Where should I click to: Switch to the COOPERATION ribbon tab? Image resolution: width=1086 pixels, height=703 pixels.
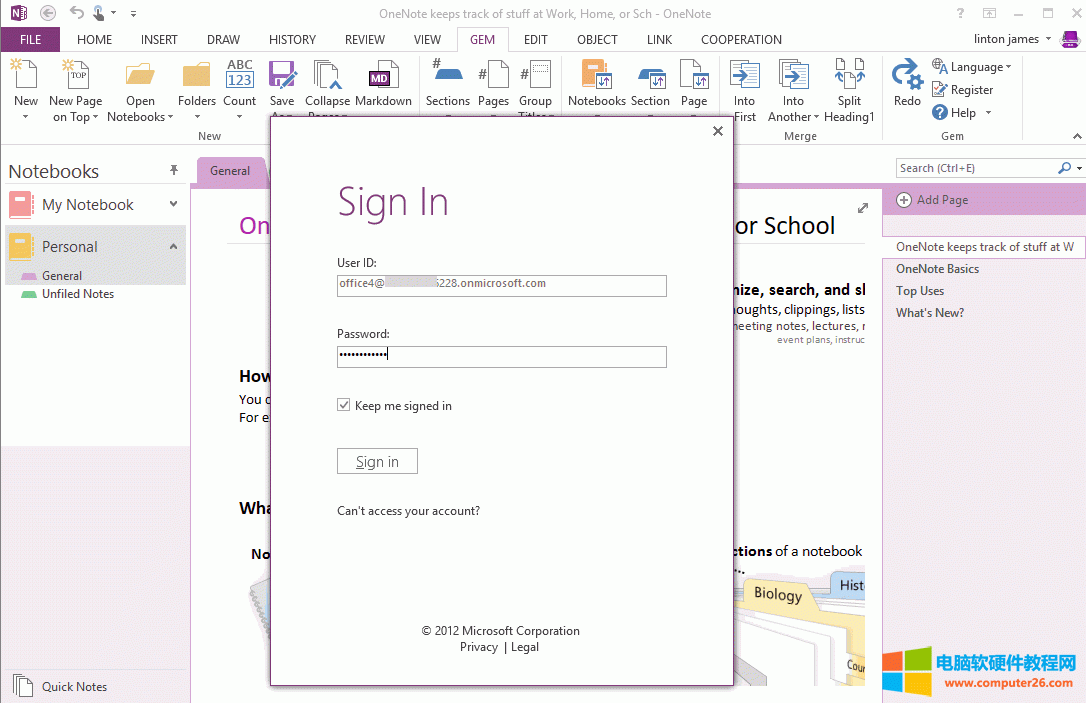tap(741, 39)
